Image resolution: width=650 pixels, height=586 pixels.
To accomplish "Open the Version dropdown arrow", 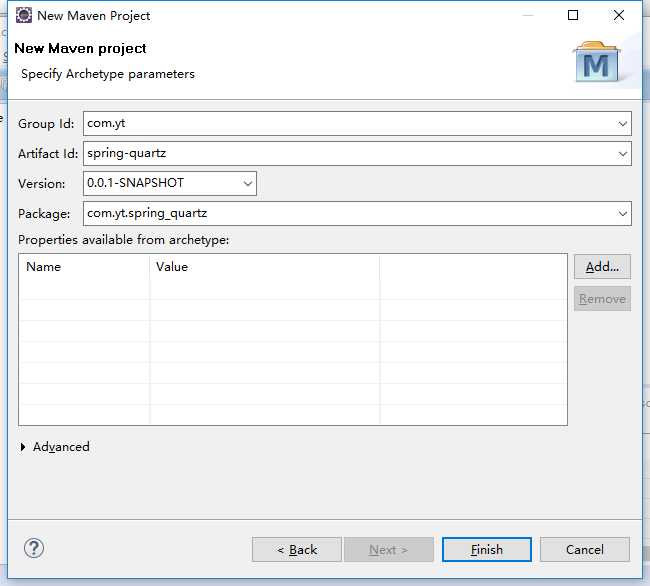I will 247,184.
